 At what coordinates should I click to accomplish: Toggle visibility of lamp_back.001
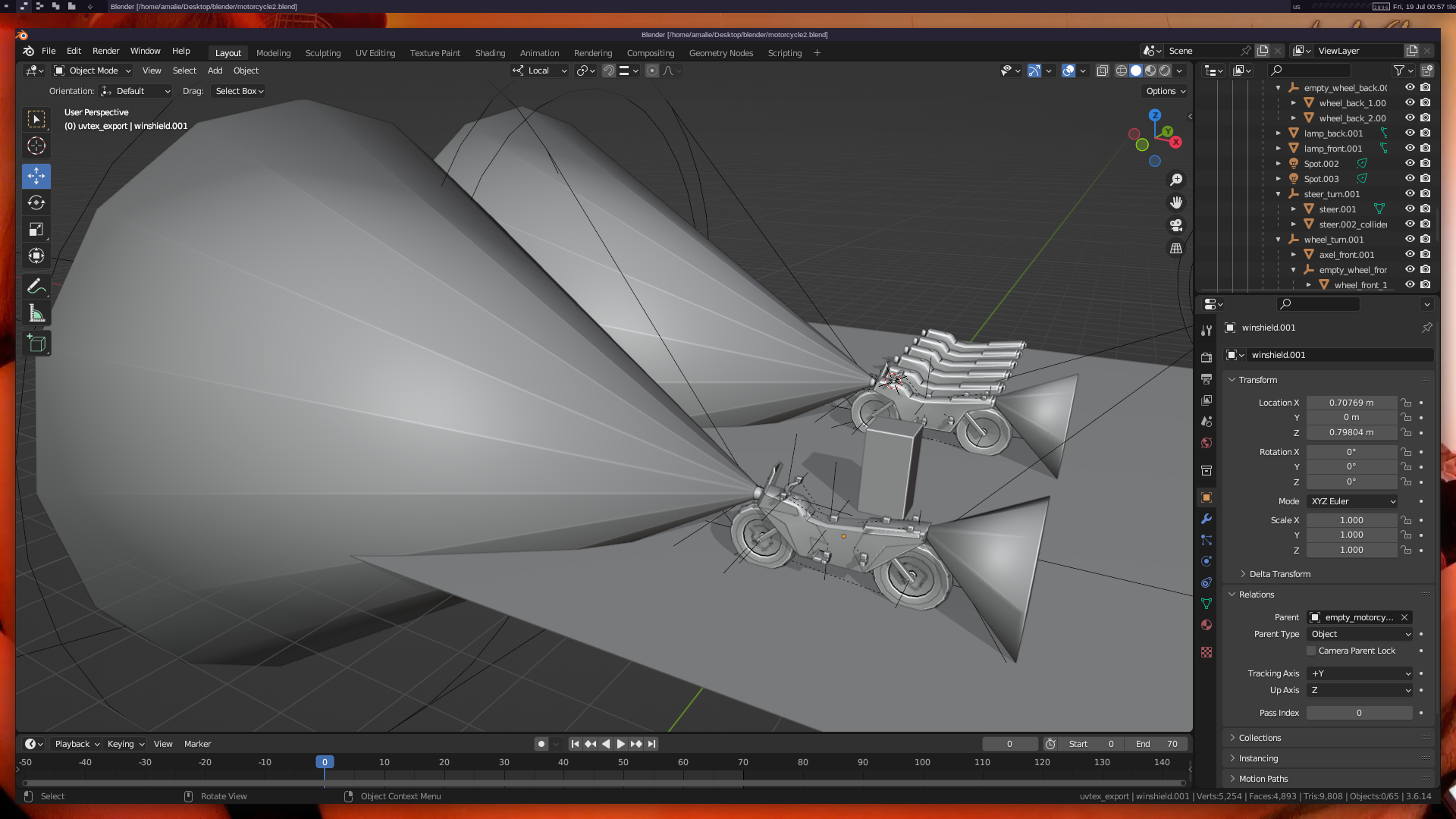pos(1410,133)
